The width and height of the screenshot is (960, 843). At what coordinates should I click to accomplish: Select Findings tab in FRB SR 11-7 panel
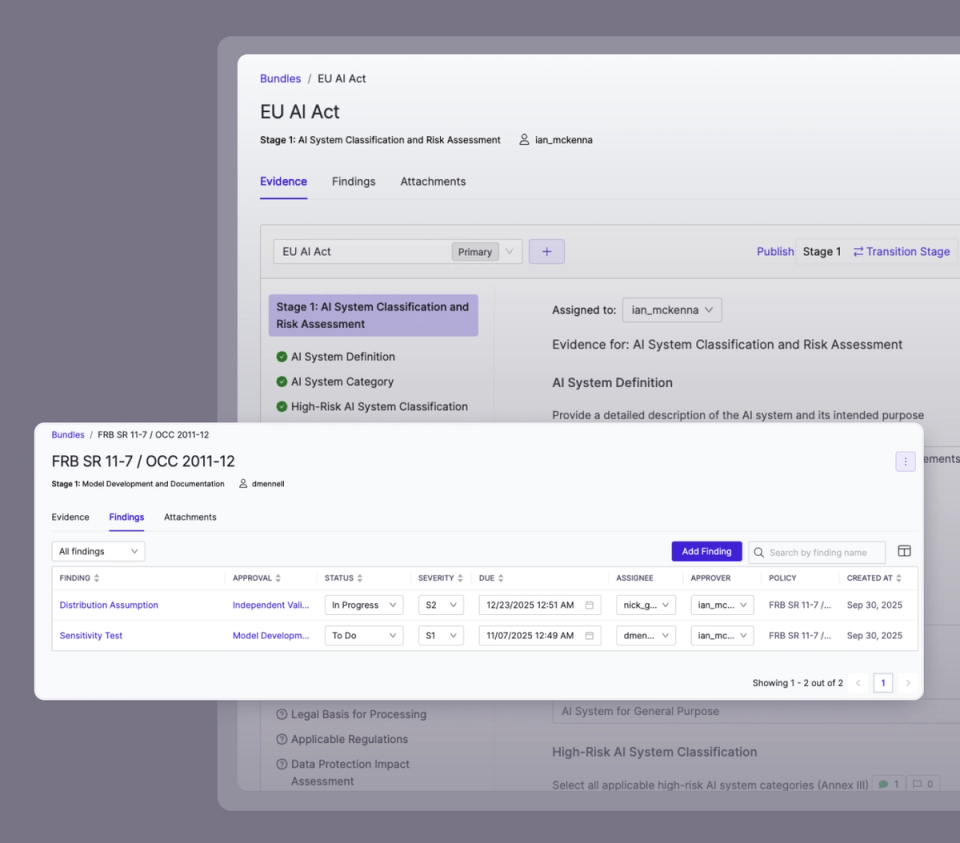tap(127, 517)
